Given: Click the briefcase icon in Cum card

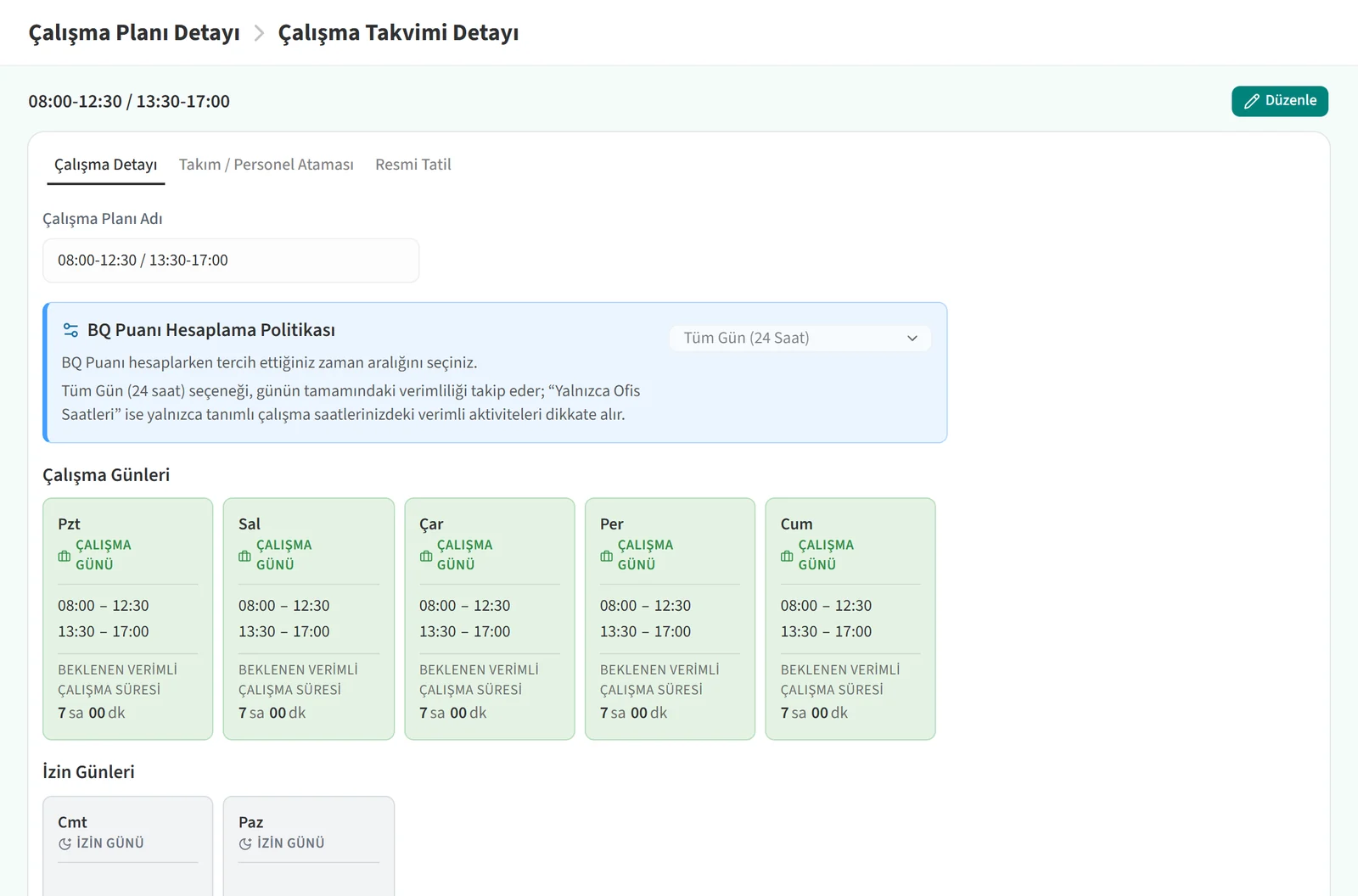Looking at the screenshot, I should click(787, 557).
